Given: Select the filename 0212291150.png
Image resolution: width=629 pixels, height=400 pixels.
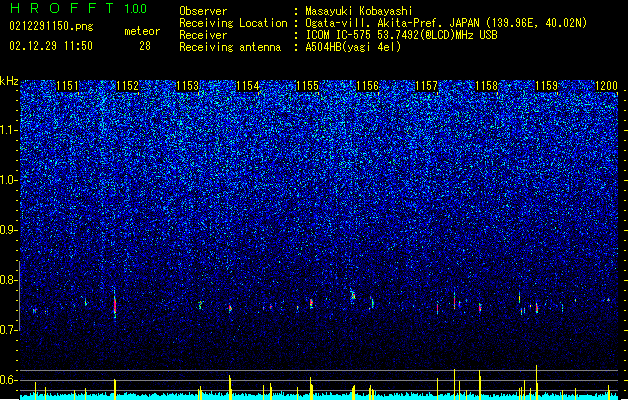Looking at the screenshot, I should coord(51,26).
